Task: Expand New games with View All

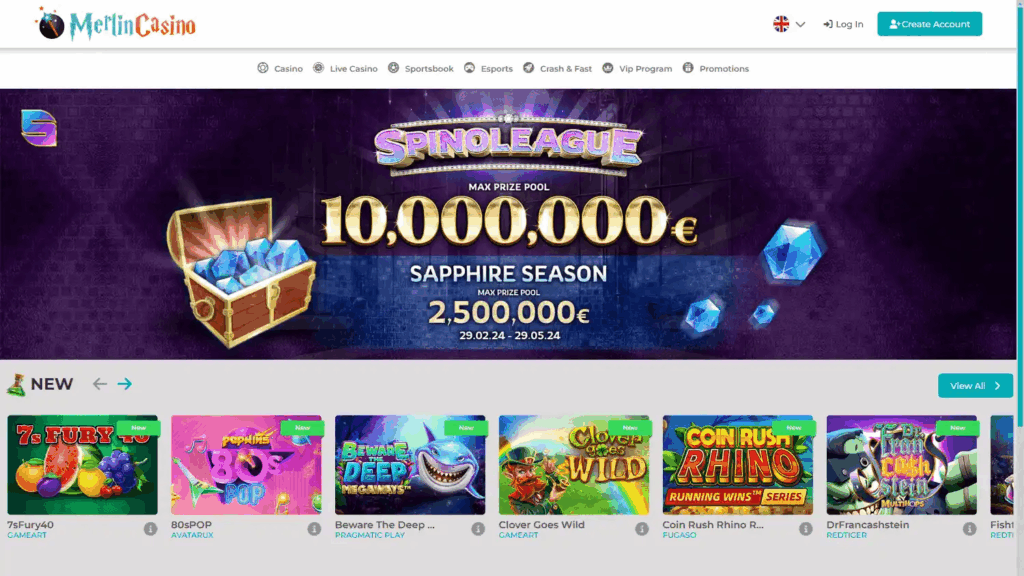Action: pyautogui.click(x=975, y=386)
